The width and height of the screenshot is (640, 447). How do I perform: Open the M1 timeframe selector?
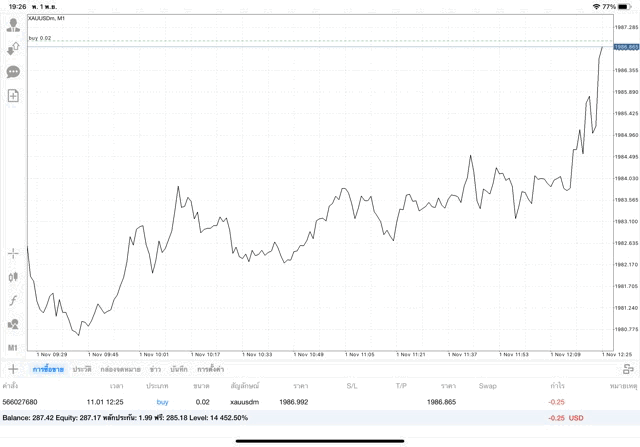[x=13, y=347]
